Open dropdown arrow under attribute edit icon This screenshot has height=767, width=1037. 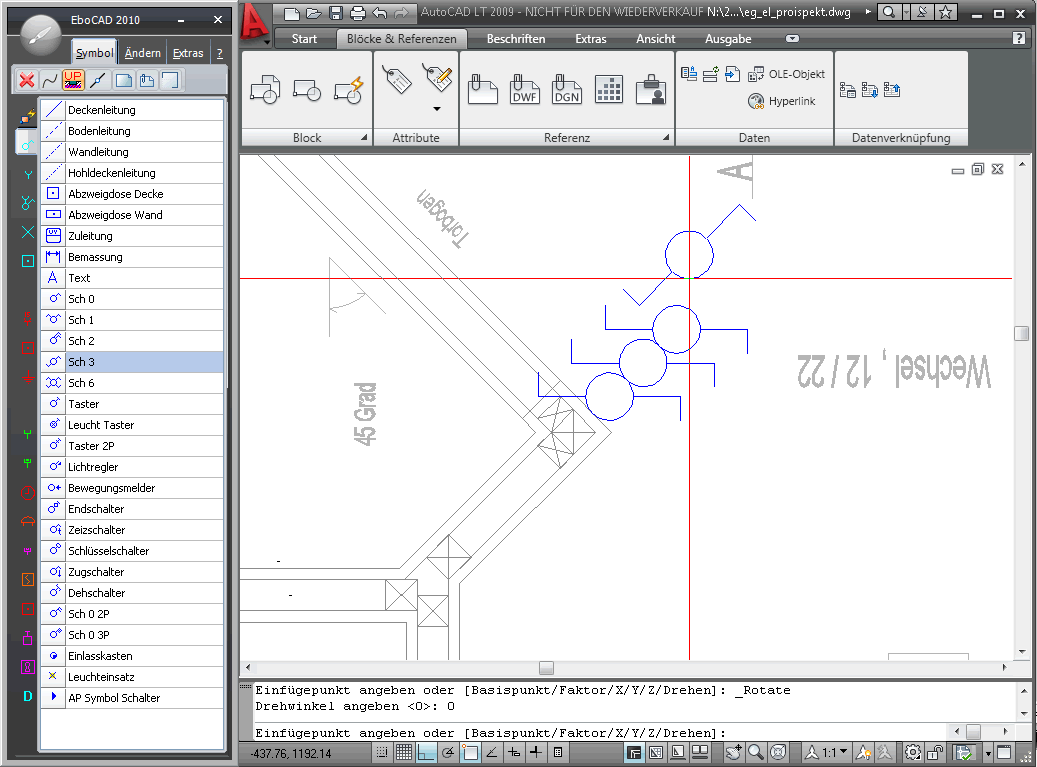(436, 108)
